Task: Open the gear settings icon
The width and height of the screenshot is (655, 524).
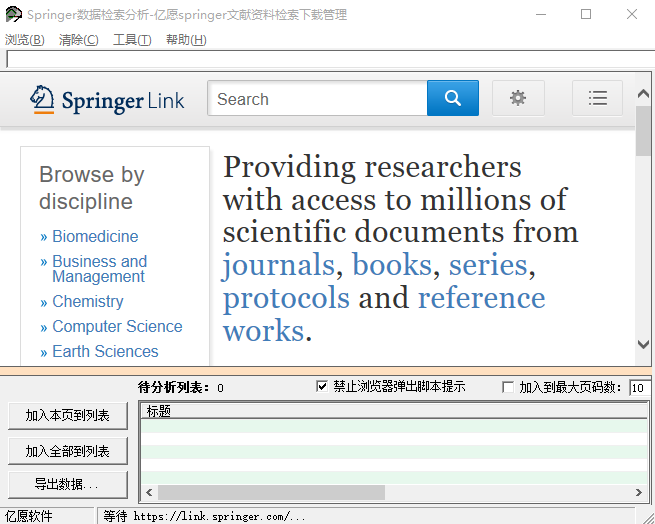Action: coord(518,98)
